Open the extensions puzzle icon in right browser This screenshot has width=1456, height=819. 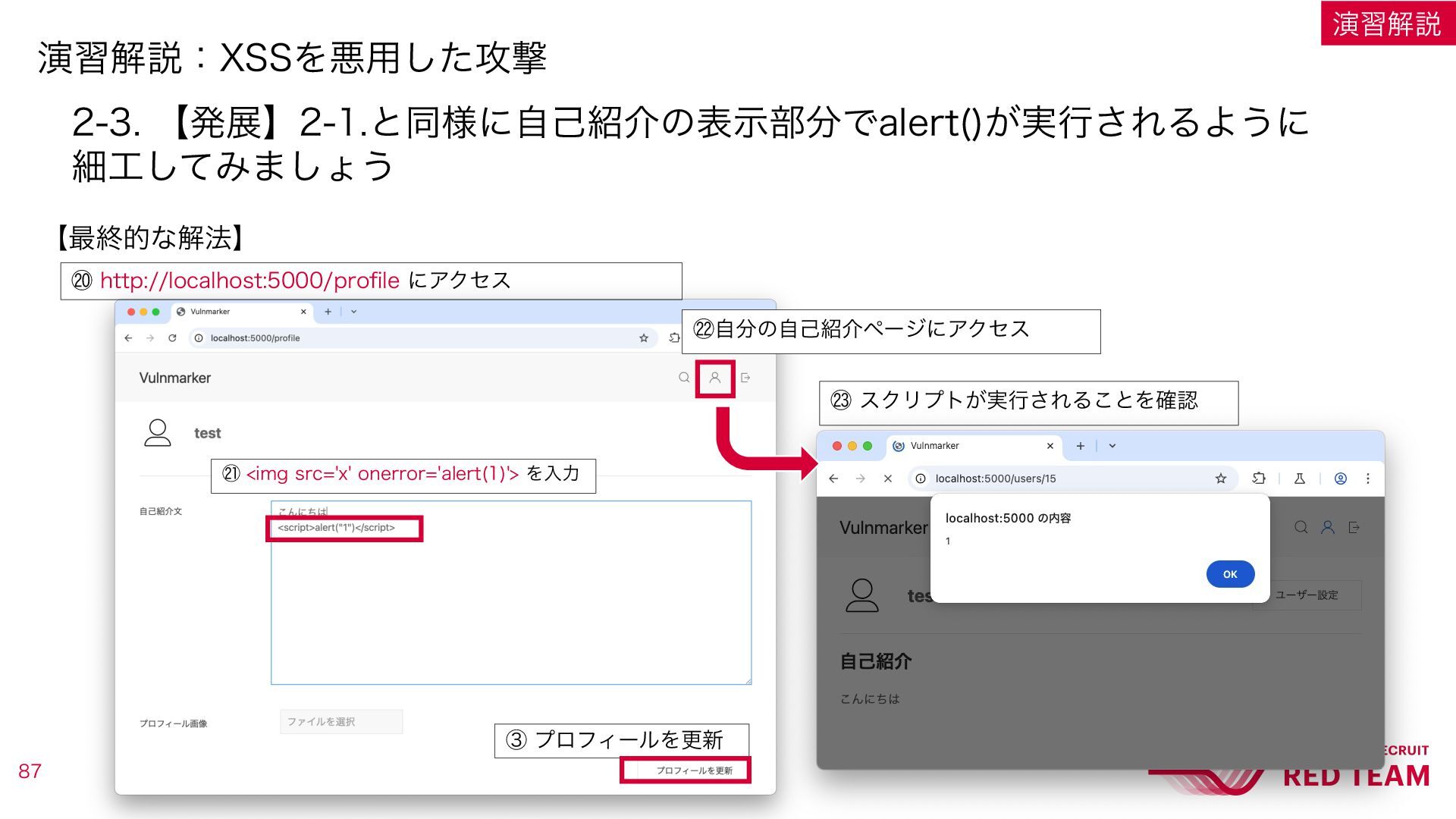1259,479
